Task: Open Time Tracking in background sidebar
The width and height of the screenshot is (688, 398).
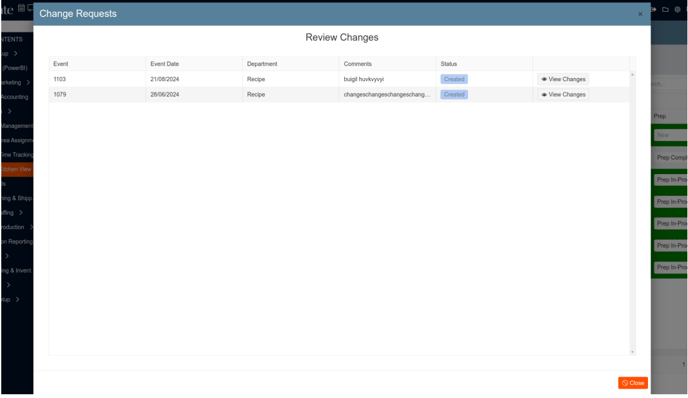Action: 17,155
